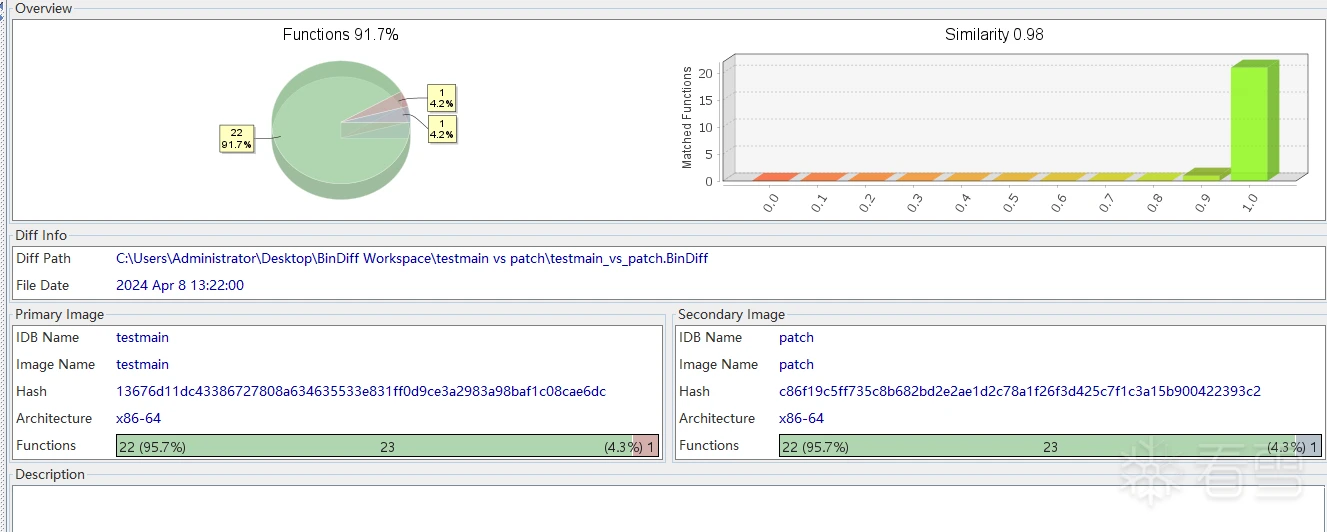Select the Diff Path file location text
Screen dimensions: 1327x532
pyautogui.click(x=412, y=259)
